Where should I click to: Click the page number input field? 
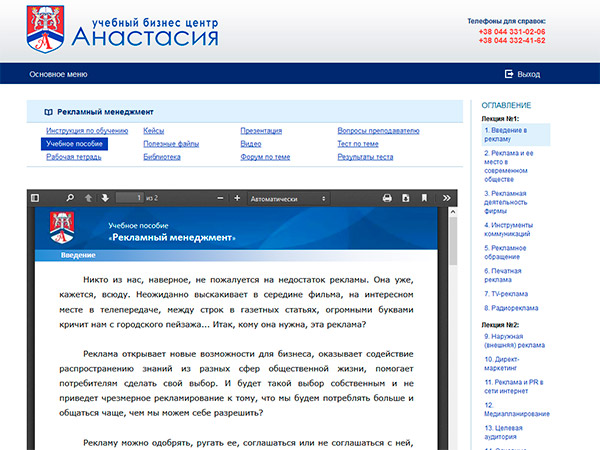click(129, 198)
